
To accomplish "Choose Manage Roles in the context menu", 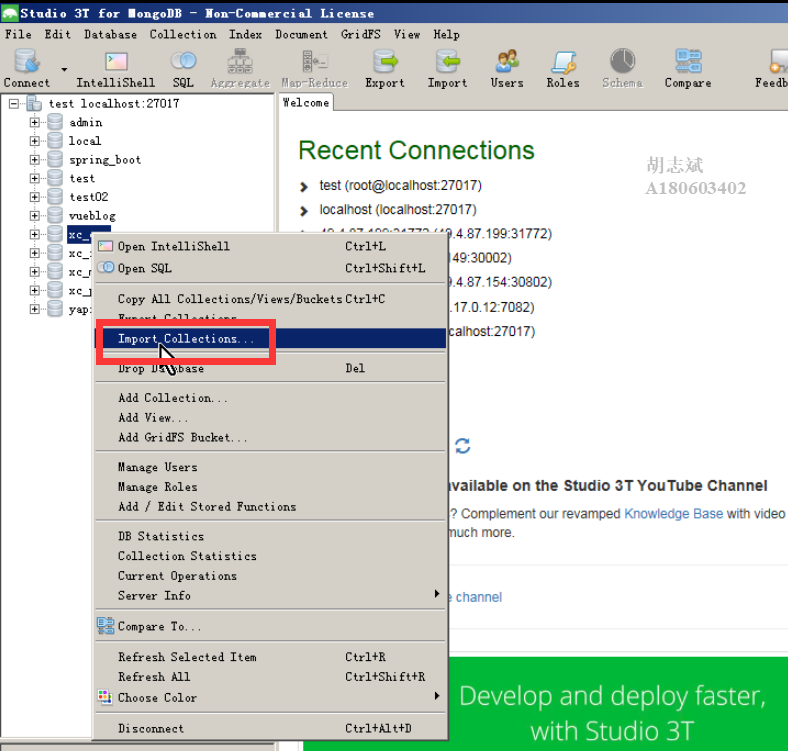I will click(271, 487).
